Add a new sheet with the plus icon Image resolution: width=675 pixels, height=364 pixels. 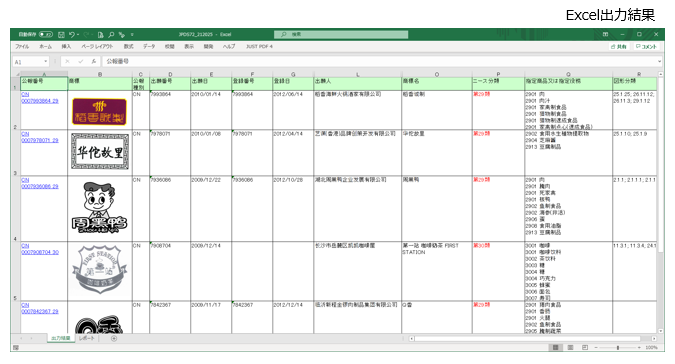(114, 339)
